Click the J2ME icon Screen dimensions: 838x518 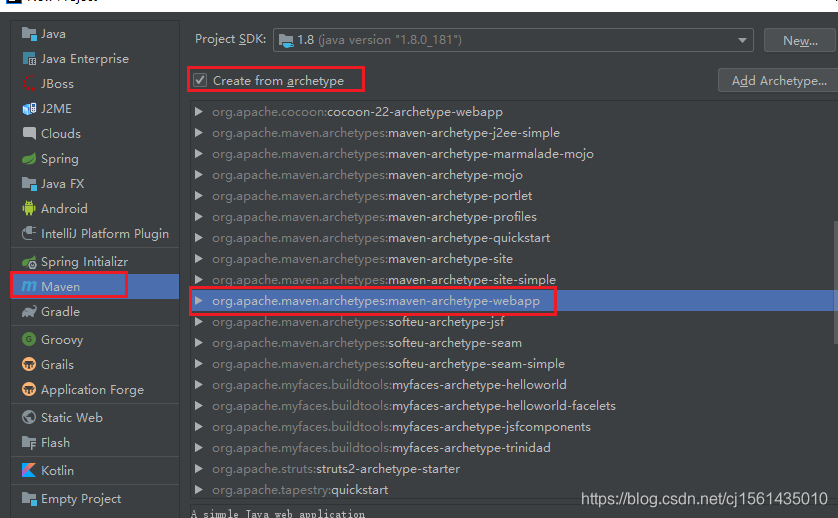coord(29,109)
